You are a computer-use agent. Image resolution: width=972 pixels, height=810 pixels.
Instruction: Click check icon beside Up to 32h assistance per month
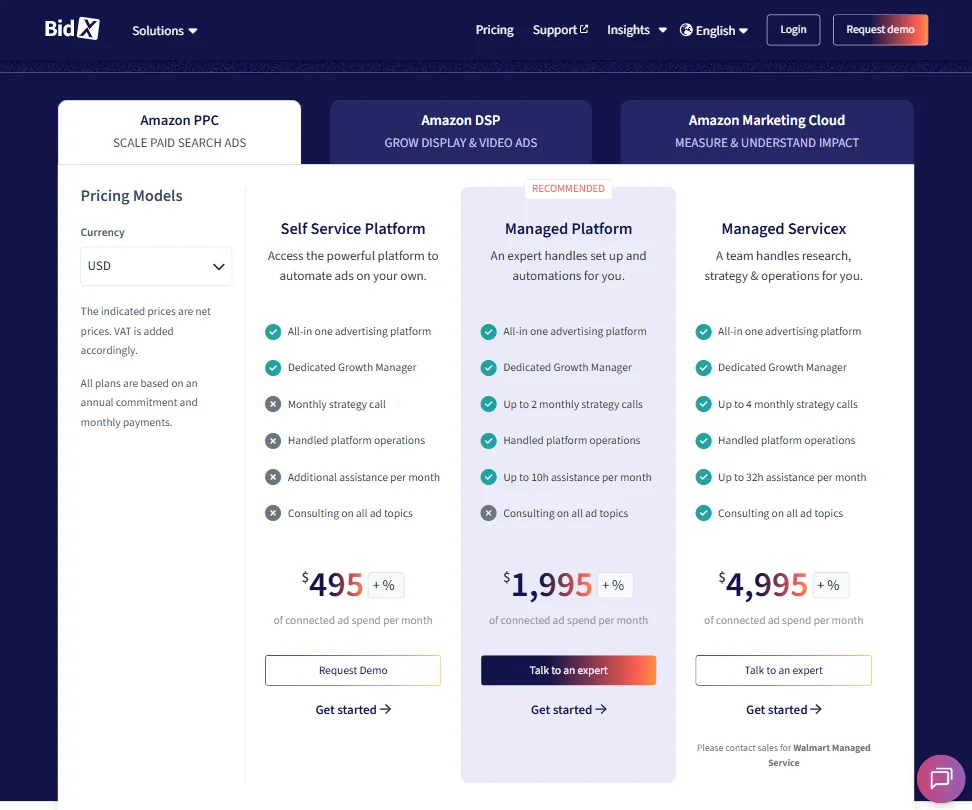point(703,477)
